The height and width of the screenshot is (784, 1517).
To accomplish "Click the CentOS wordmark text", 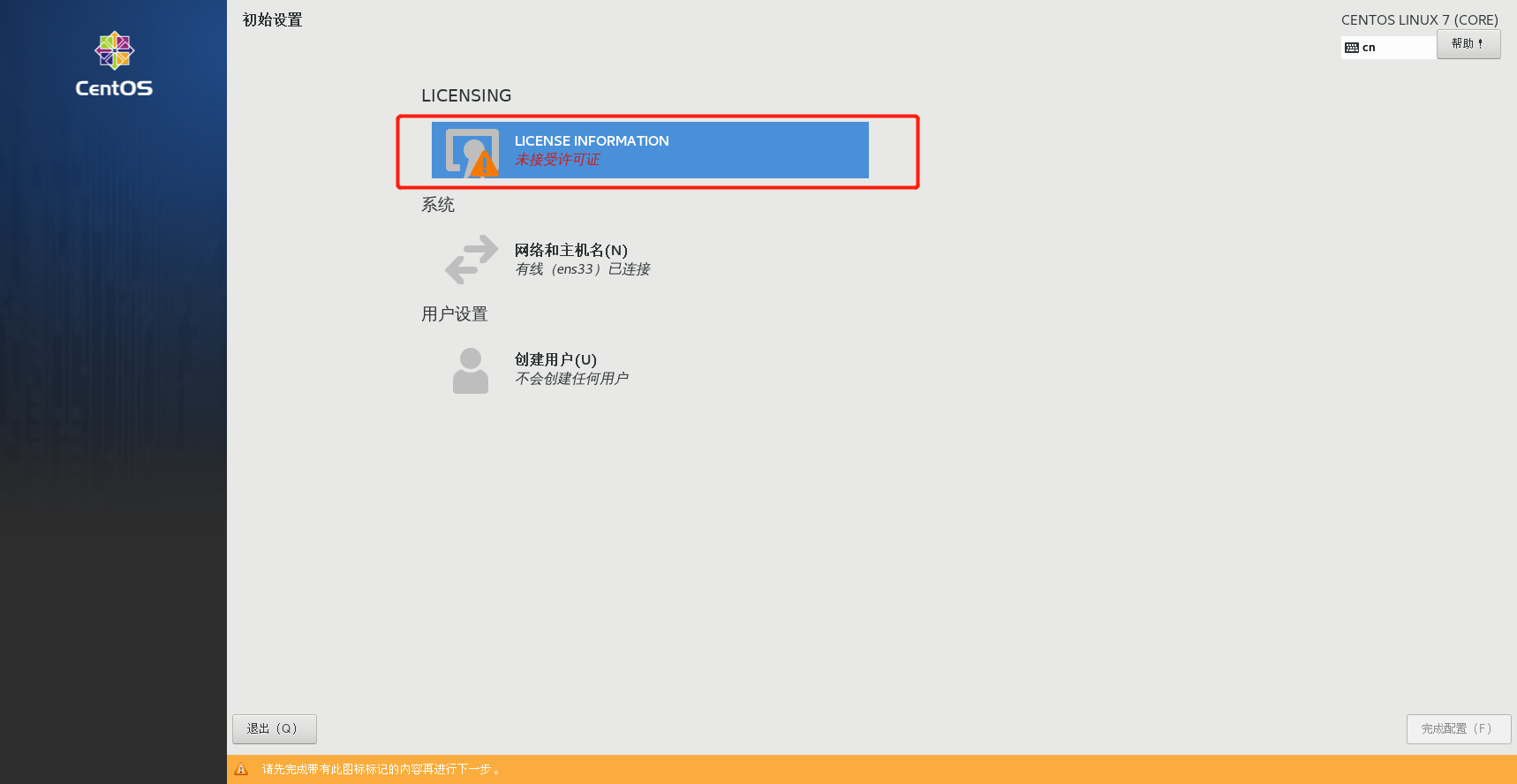I will coord(114,88).
